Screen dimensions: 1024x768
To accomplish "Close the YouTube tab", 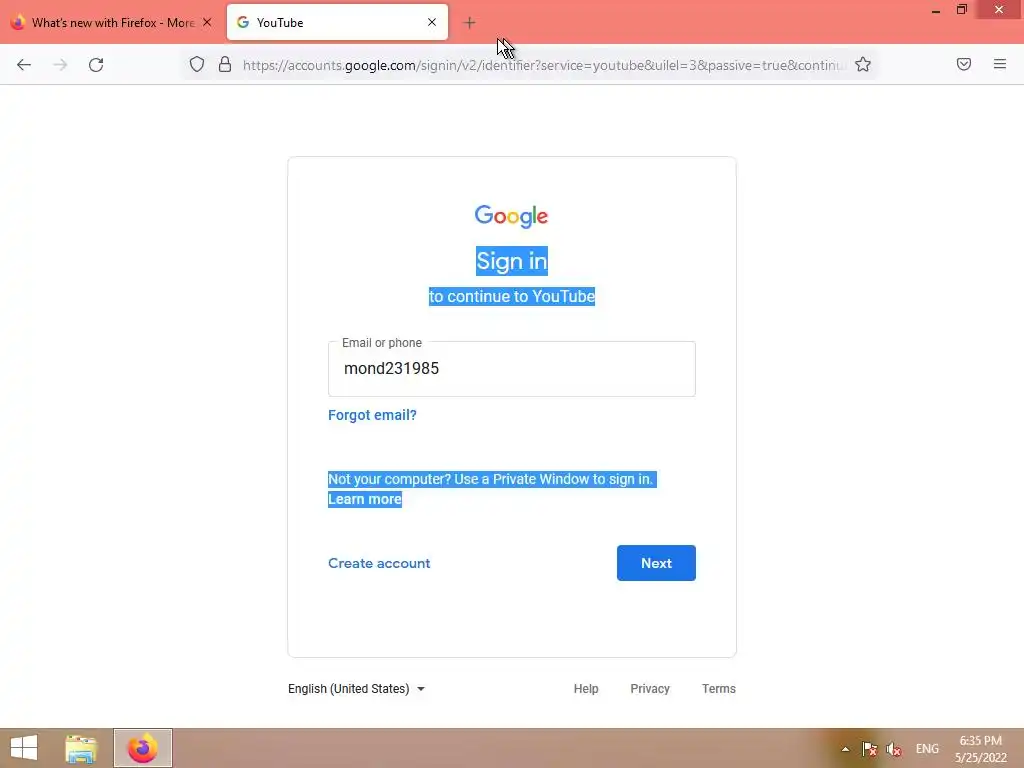I will pyautogui.click(x=432, y=22).
